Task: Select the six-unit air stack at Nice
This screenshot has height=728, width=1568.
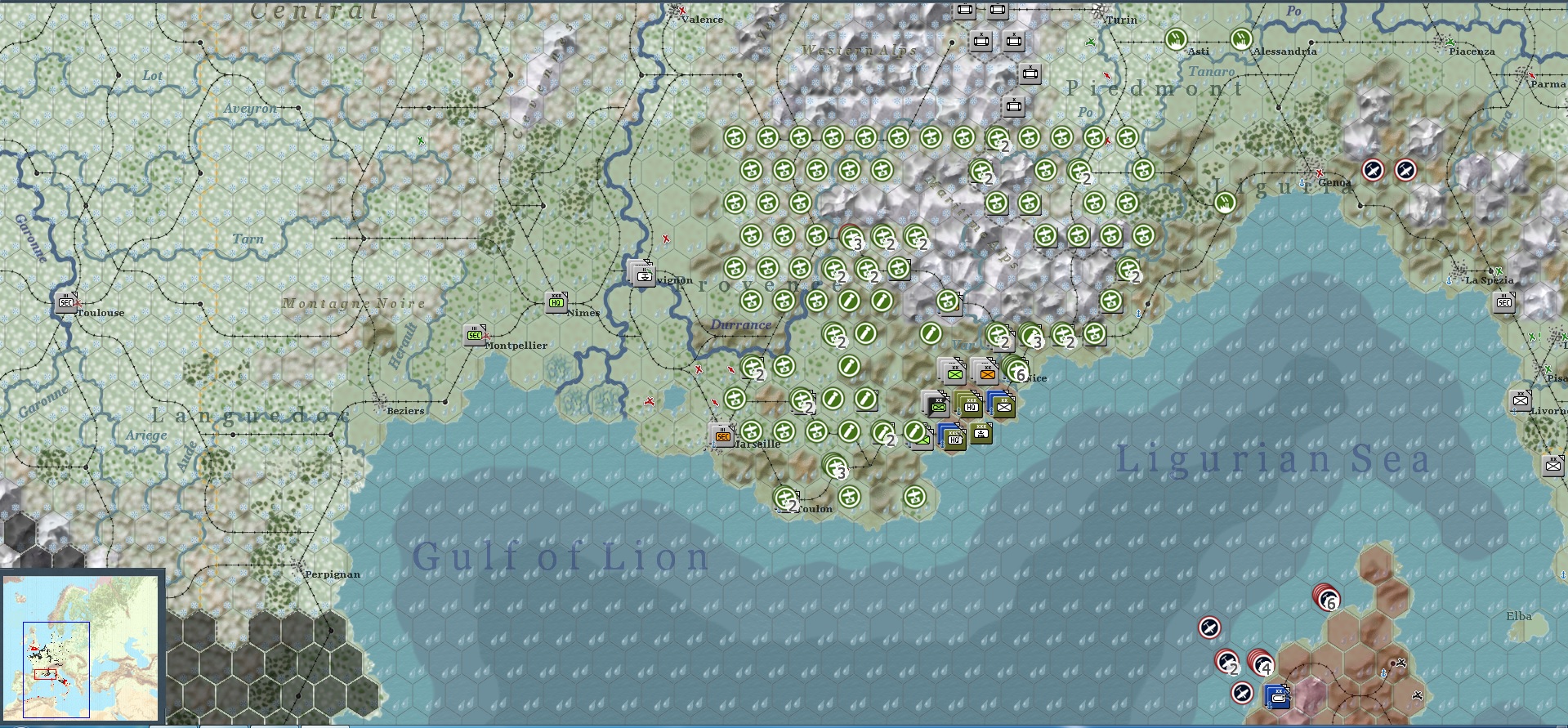Action: (x=1016, y=369)
